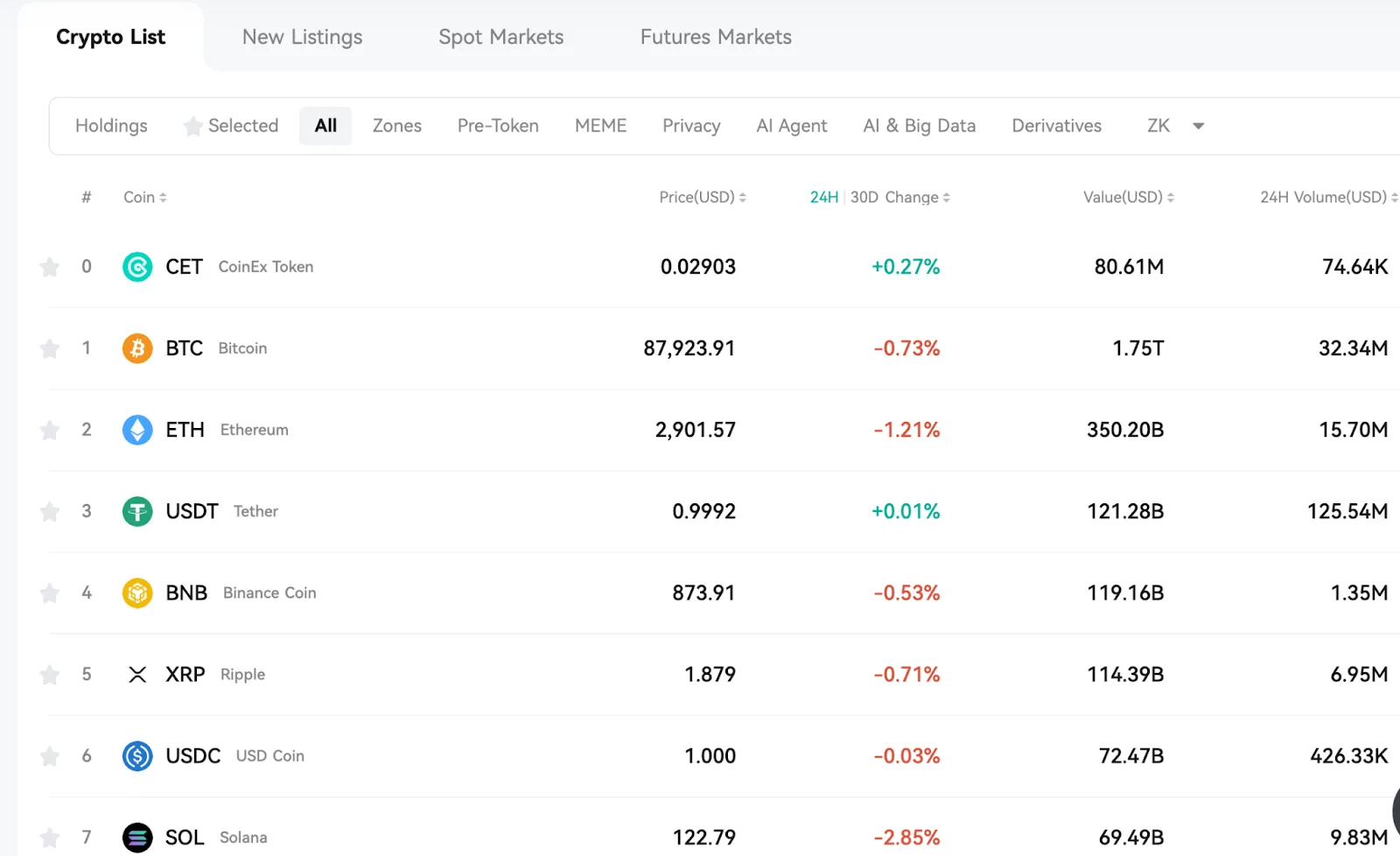Click the 125.54M volume value
1400x856 pixels.
coord(1347,511)
